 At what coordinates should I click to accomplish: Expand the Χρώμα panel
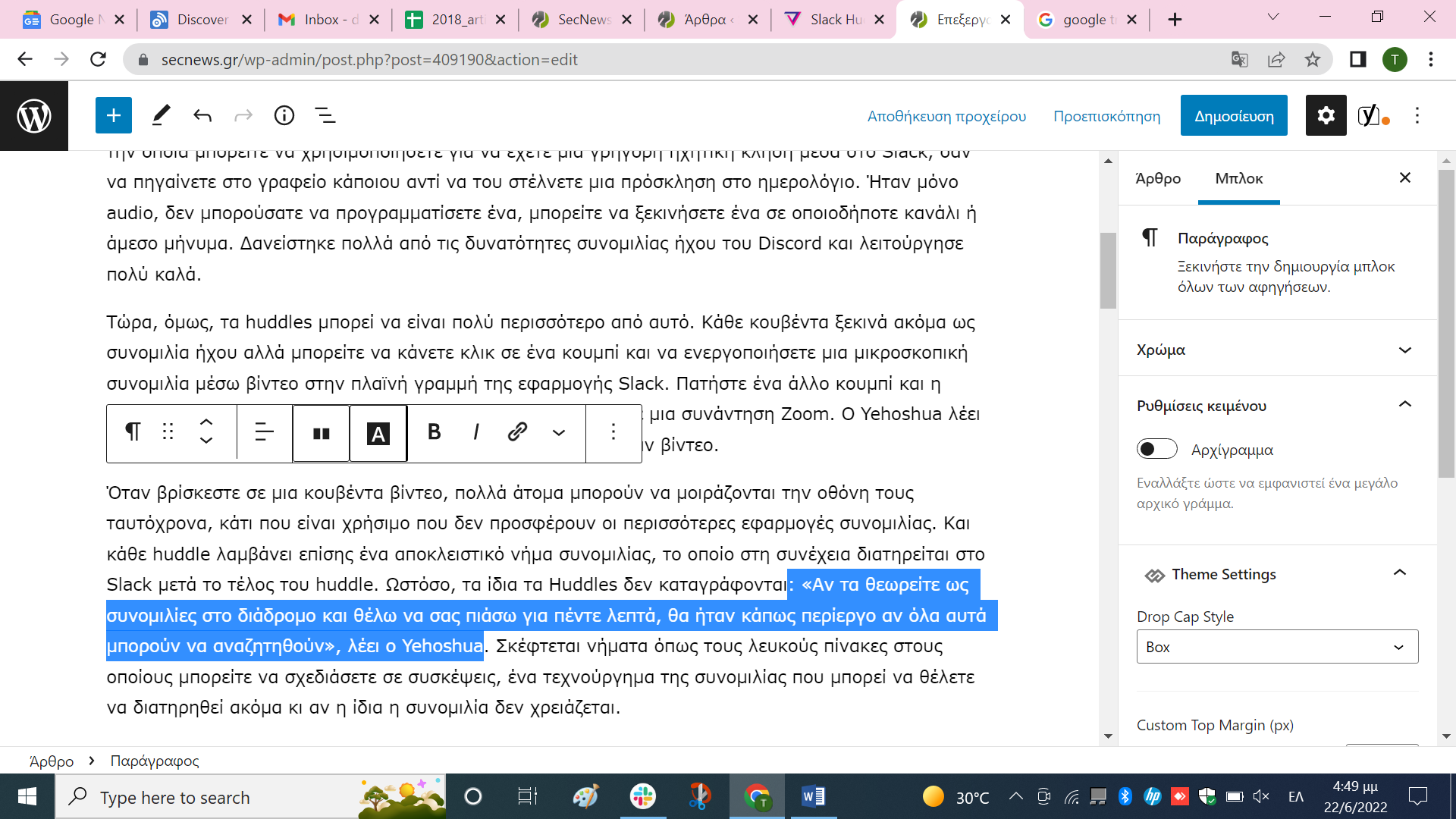pos(1277,350)
